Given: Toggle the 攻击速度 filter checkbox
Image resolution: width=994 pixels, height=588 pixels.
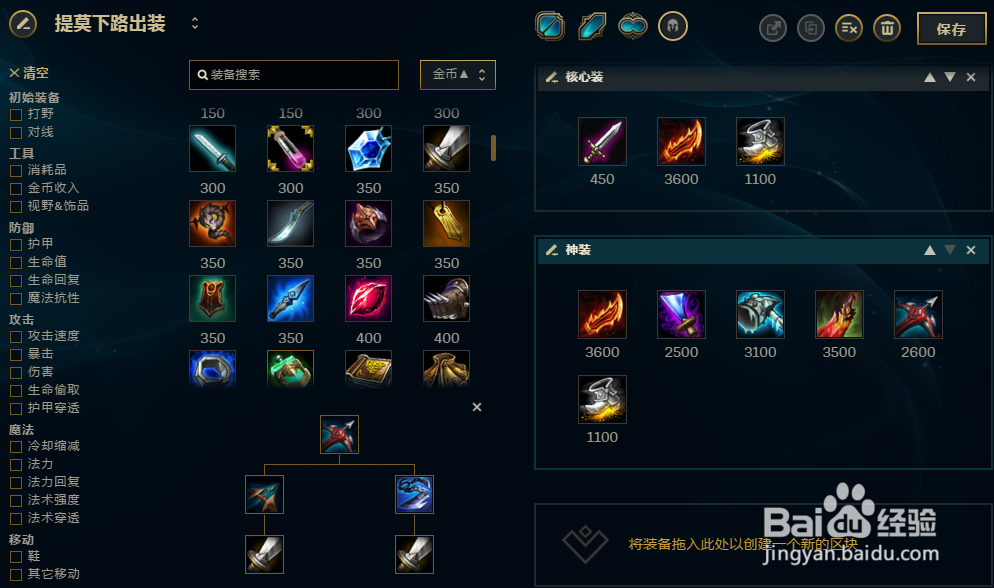Looking at the screenshot, I should (x=16, y=336).
